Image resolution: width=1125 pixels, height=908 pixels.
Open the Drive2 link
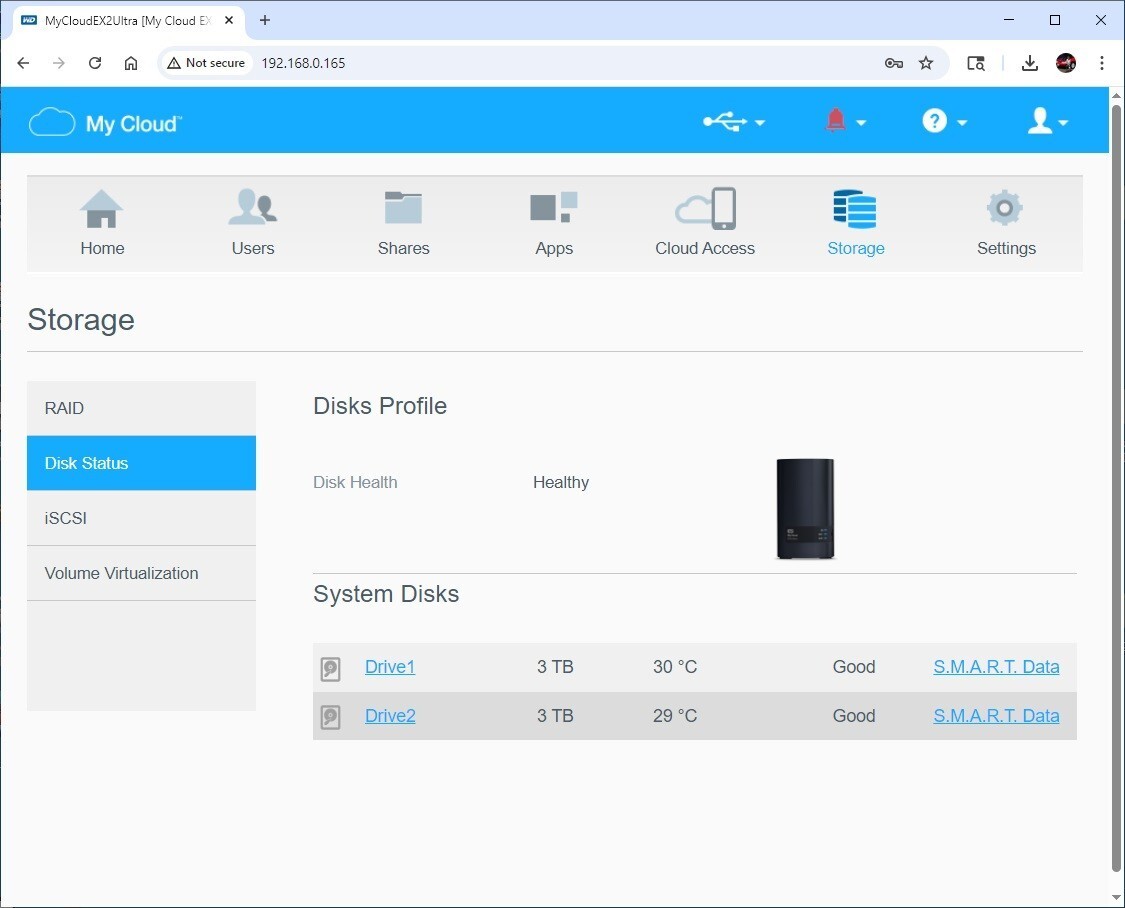coord(390,716)
